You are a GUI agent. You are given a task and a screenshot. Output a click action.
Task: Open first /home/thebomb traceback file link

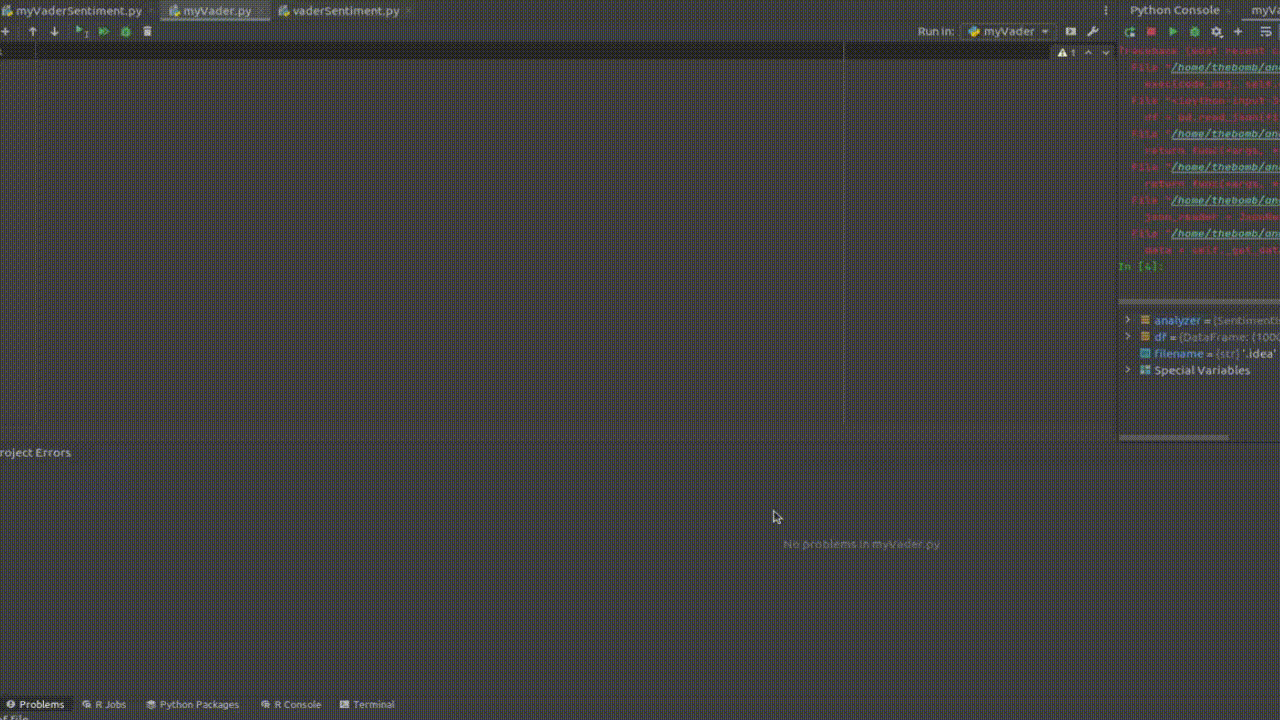[x=1225, y=67]
